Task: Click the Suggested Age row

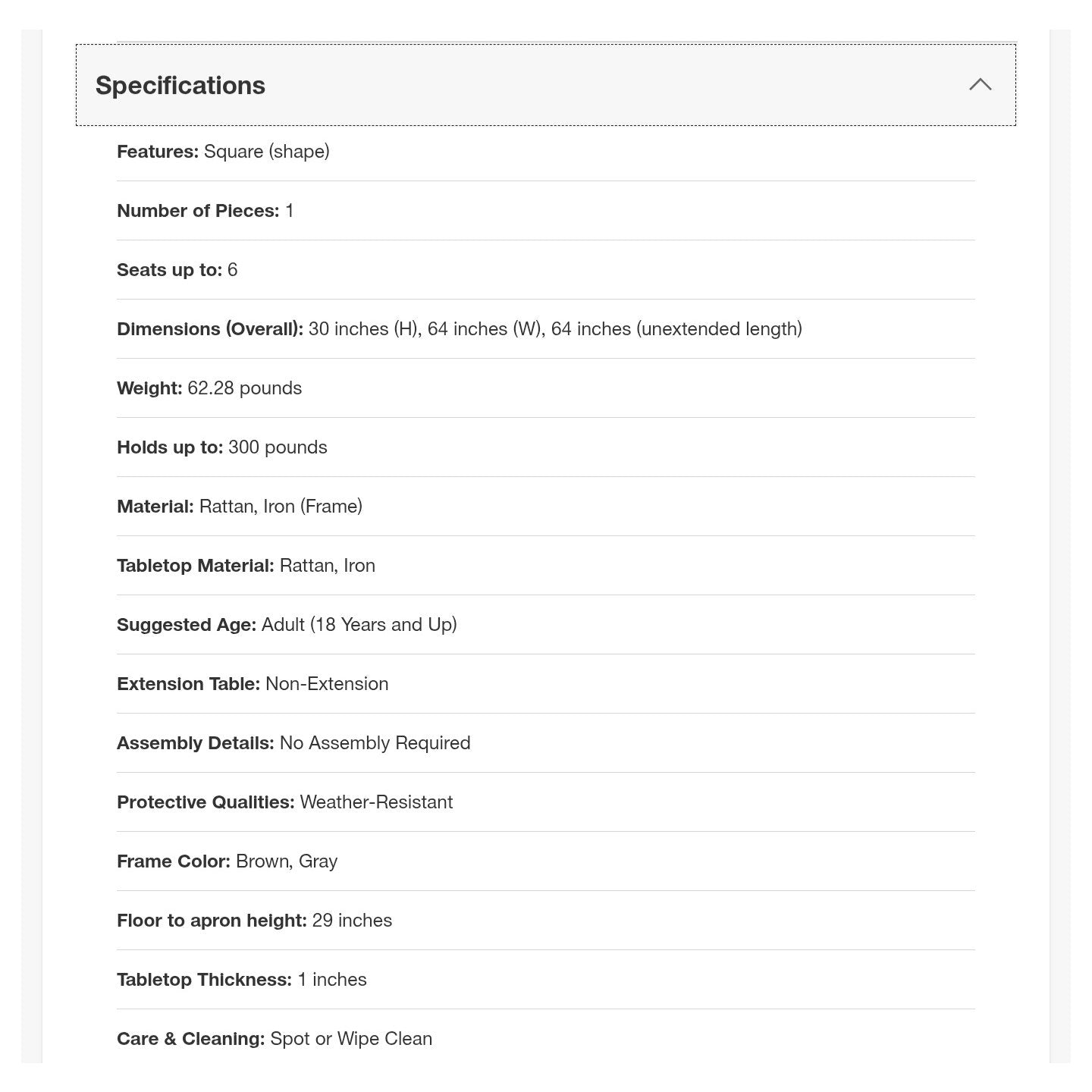Action: tap(545, 625)
